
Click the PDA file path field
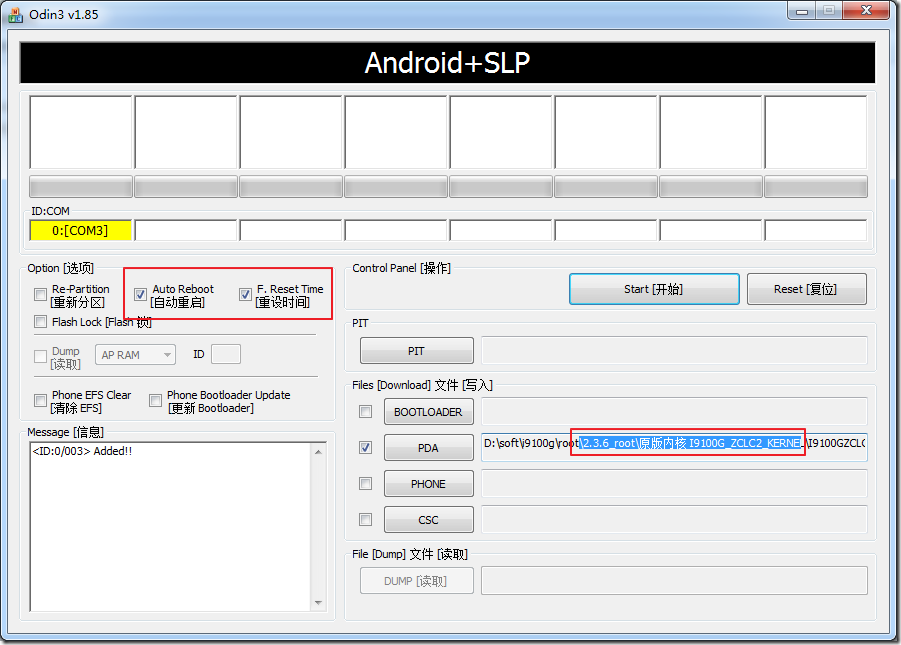674,447
